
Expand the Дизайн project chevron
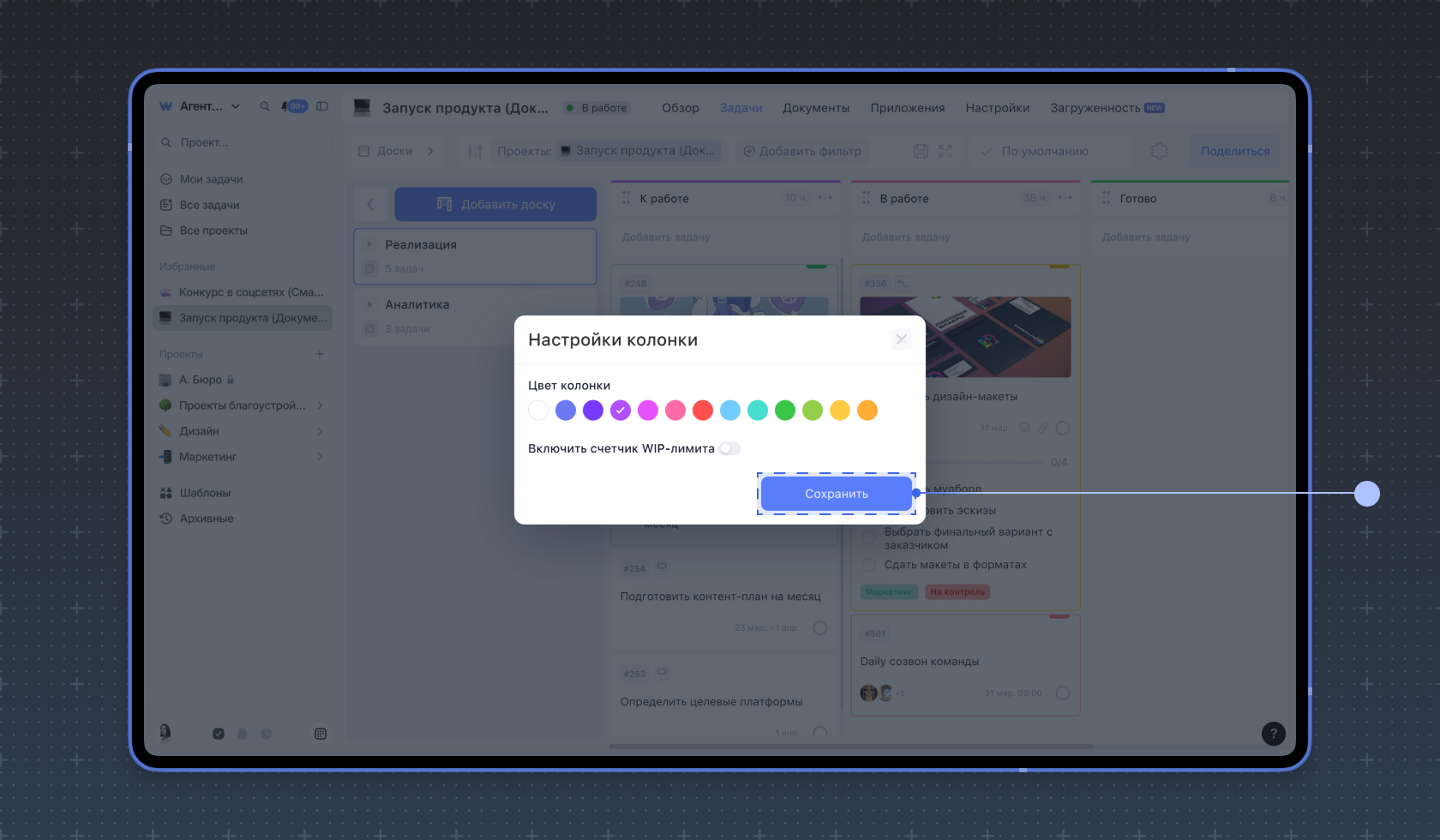click(320, 431)
